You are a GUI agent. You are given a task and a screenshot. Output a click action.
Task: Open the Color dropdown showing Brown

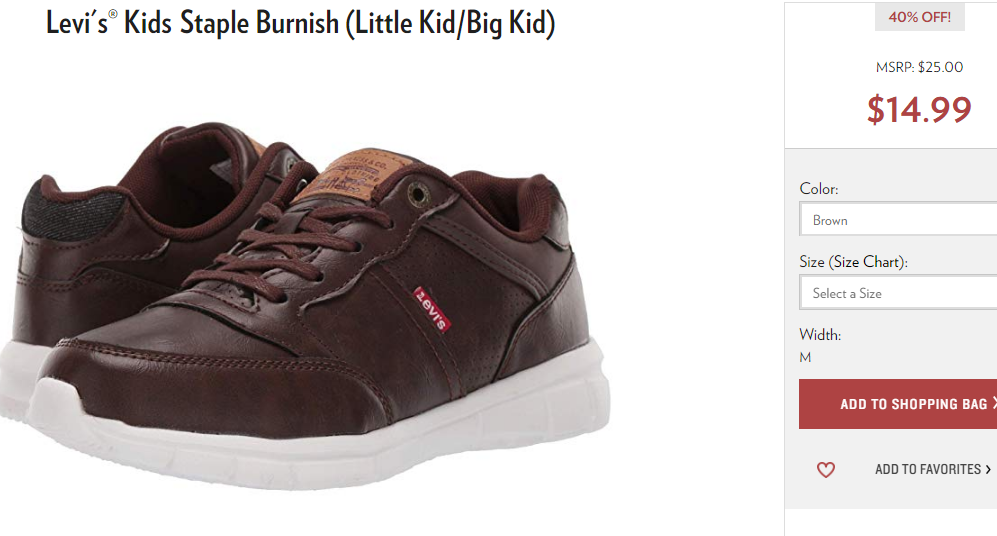[898, 220]
